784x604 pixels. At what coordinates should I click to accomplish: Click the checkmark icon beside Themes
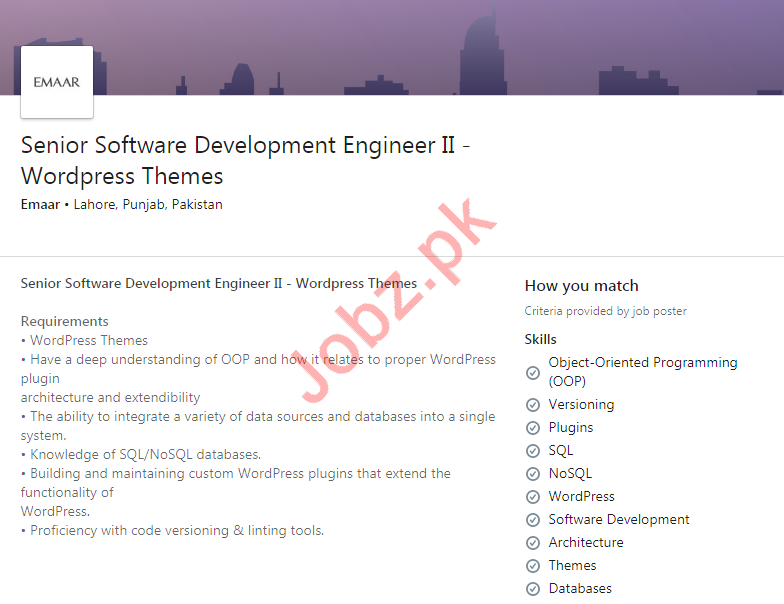pos(533,566)
